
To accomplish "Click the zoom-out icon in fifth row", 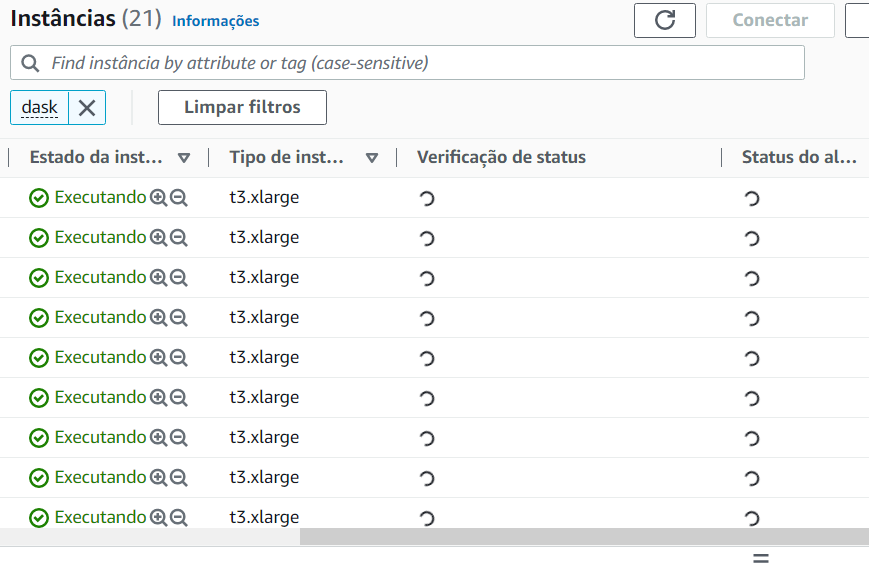I will [179, 358].
